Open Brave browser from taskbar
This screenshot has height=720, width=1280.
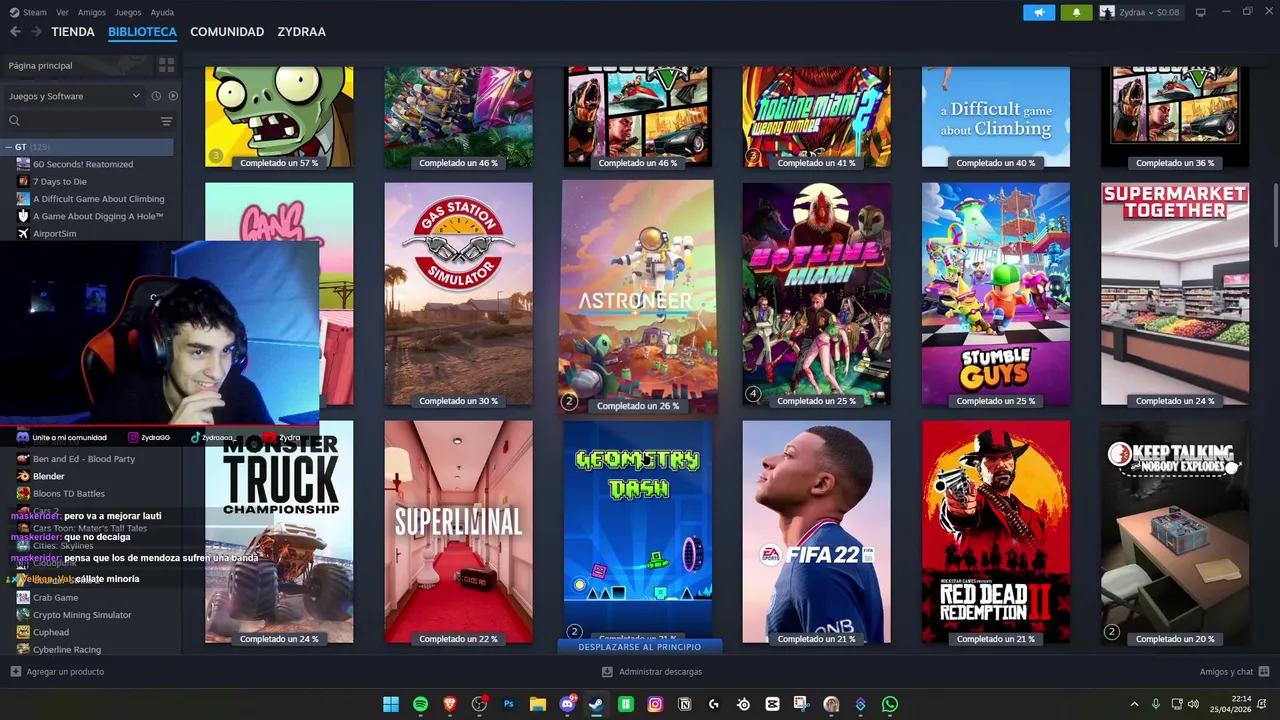click(x=449, y=704)
